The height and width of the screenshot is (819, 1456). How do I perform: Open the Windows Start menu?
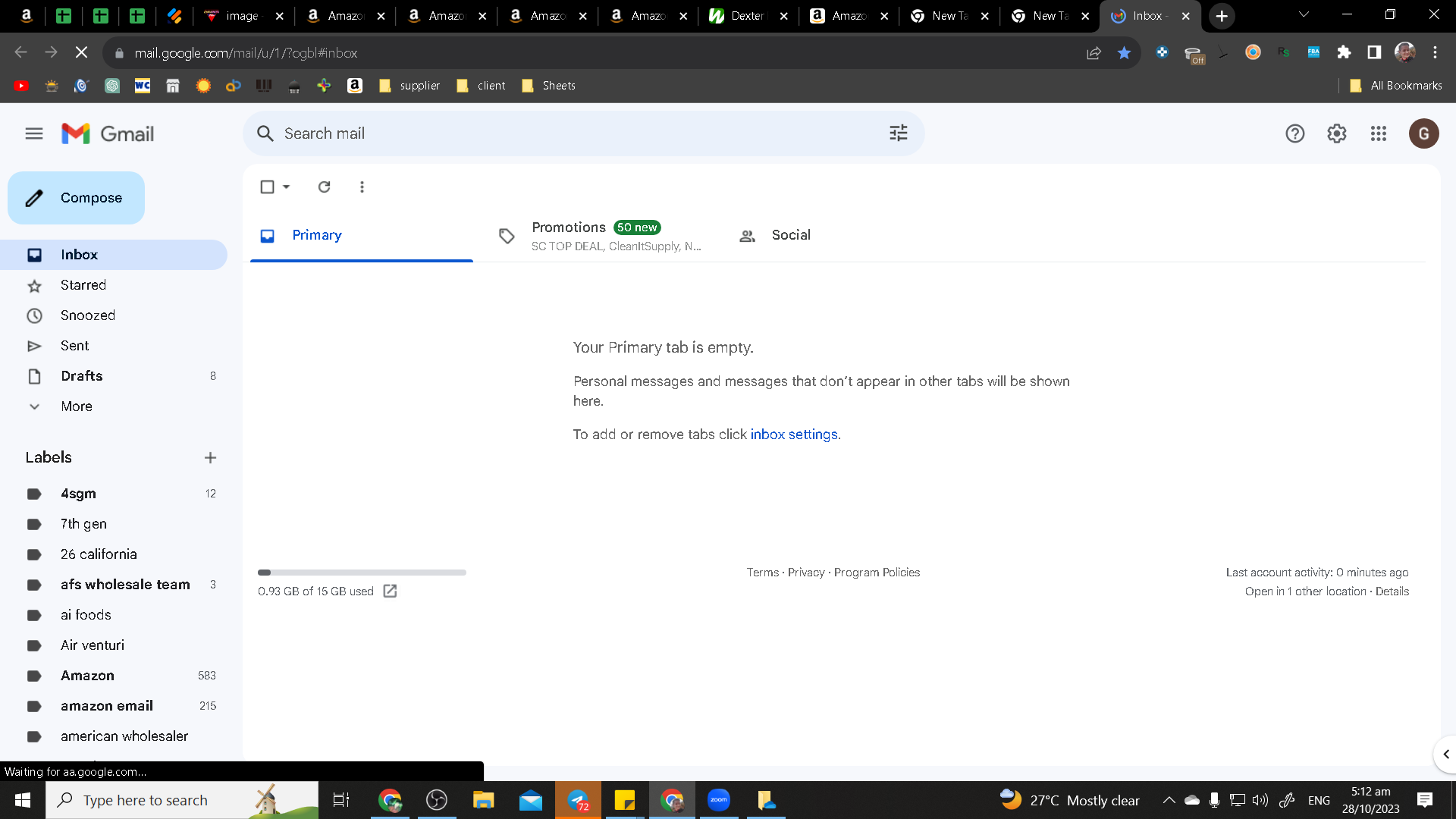pyautogui.click(x=23, y=800)
